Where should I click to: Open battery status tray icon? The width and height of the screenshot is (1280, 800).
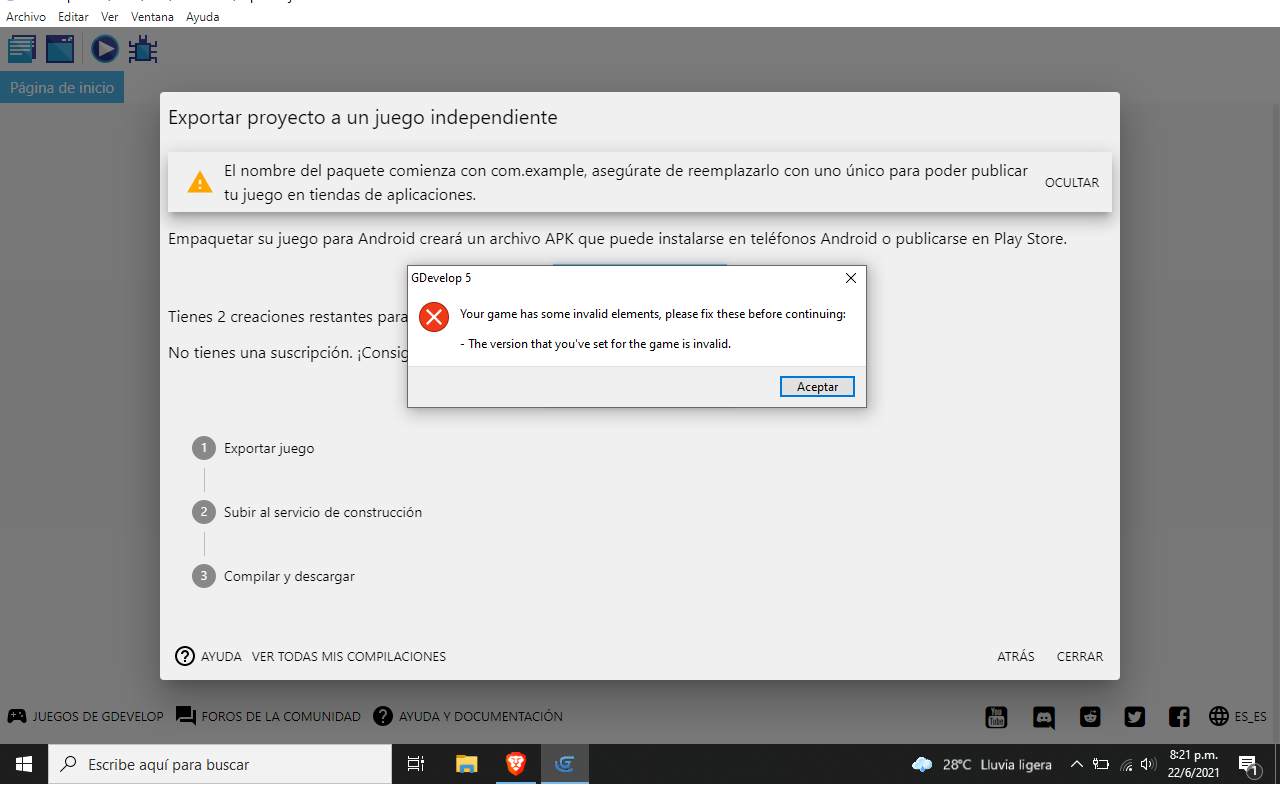[1101, 764]
